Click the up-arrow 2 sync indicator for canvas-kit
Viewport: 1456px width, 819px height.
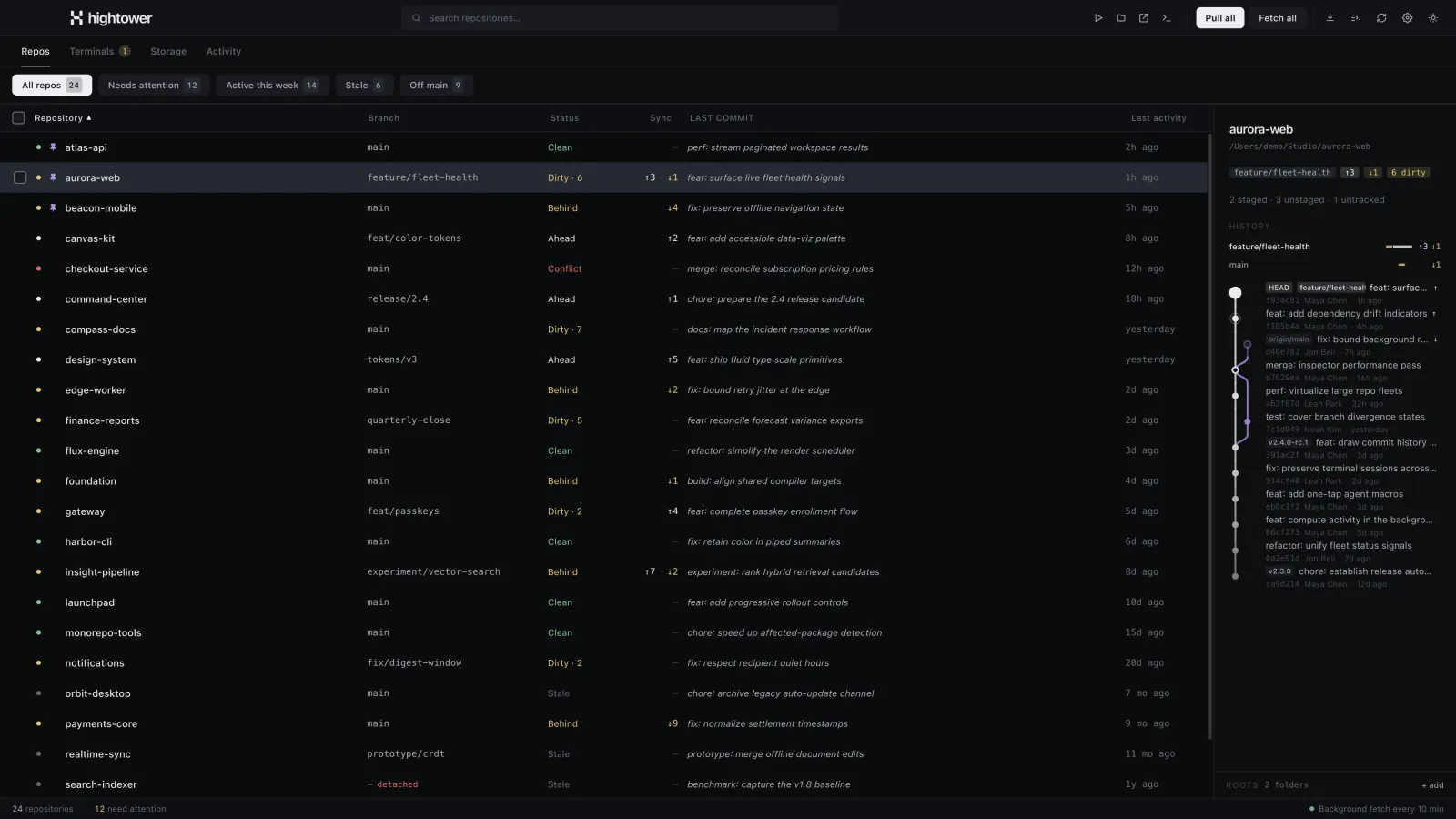pyautogui.click(x=672, y=238)
